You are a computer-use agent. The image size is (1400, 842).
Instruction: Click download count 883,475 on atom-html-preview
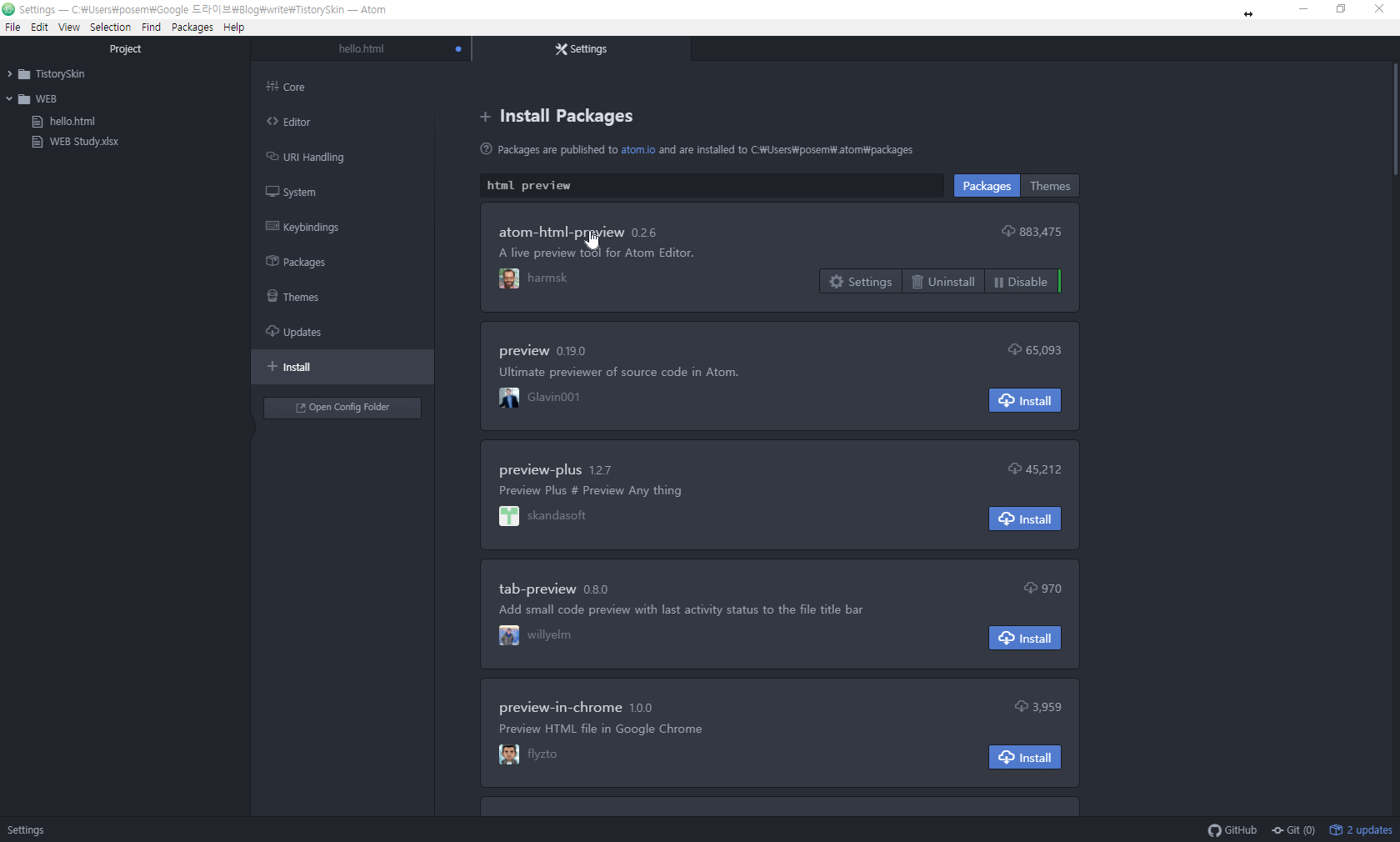(1032, 232)
